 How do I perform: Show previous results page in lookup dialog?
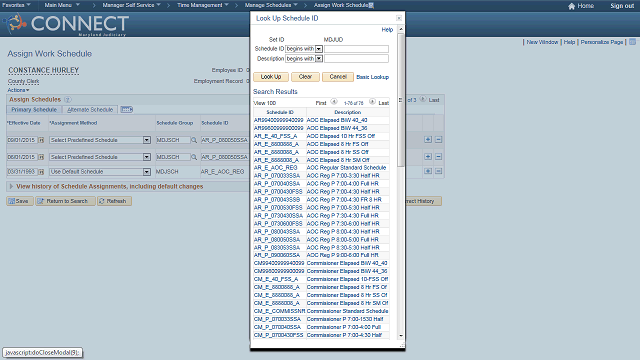tap(334, 102)
